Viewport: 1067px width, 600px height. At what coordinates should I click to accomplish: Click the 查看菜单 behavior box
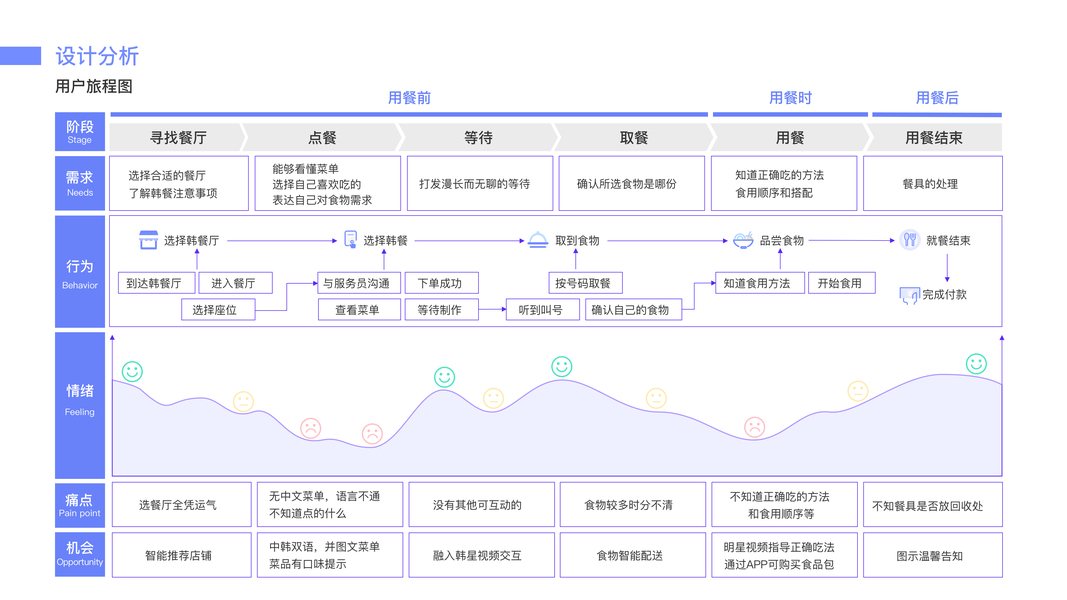359,310
